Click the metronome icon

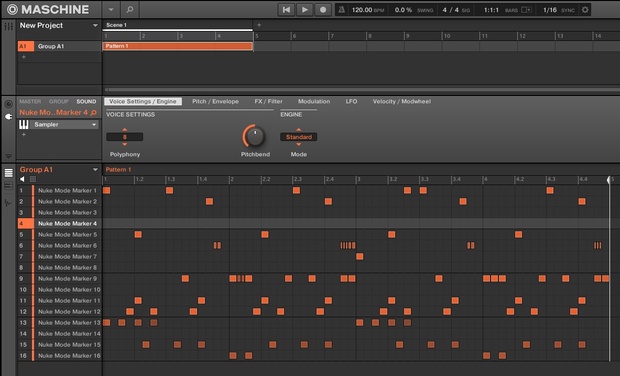coord(342,10)
